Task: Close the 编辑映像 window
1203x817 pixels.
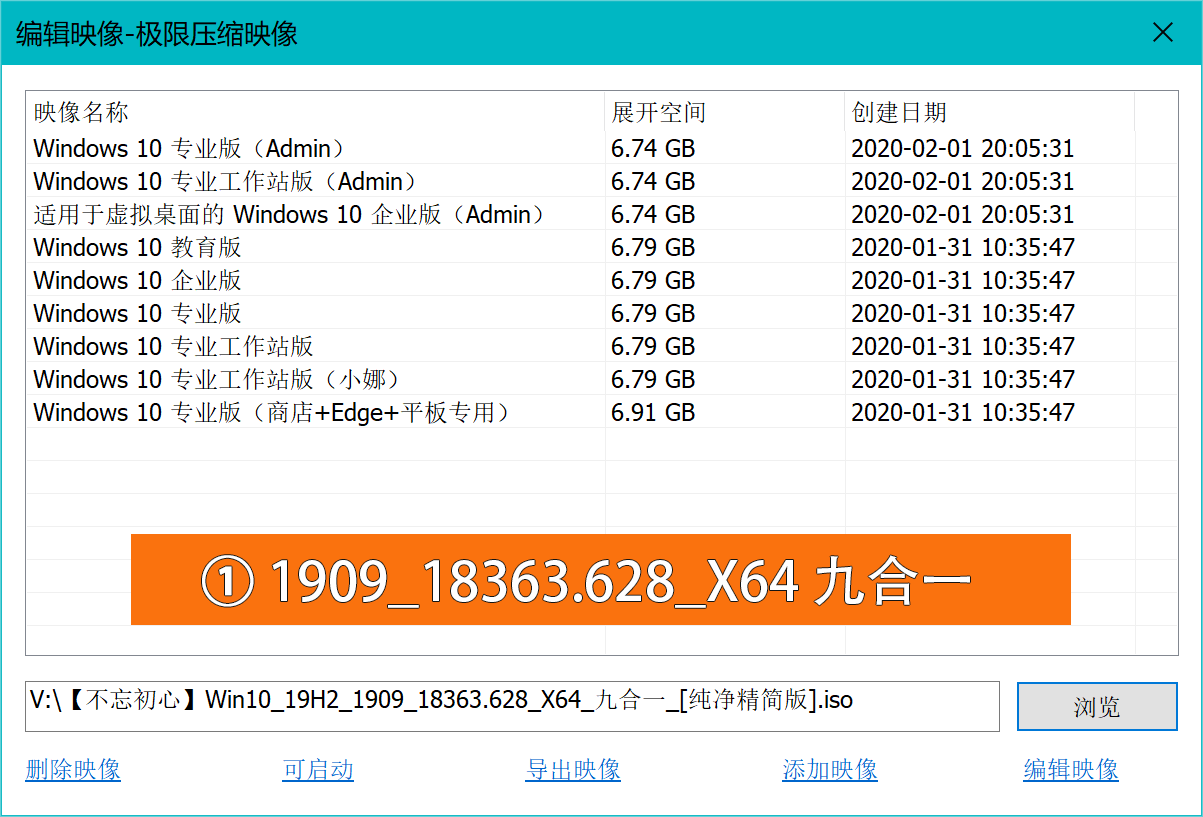Action: coord(1163,33)
